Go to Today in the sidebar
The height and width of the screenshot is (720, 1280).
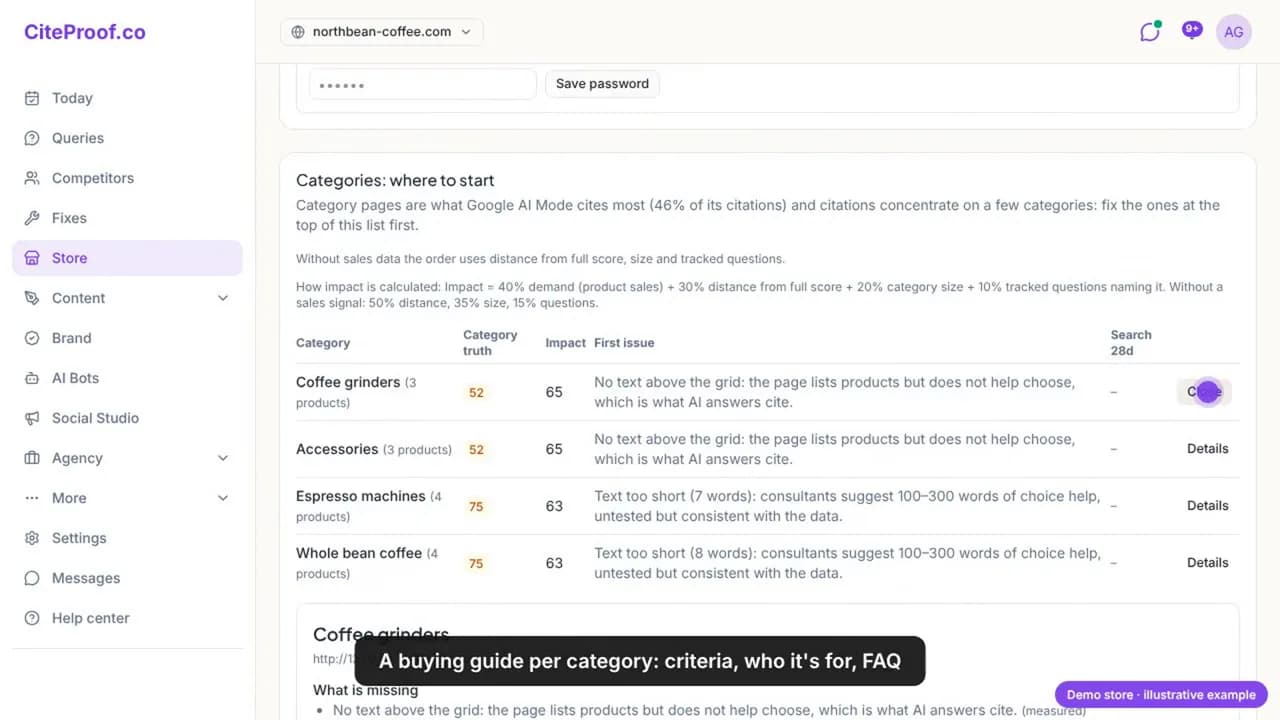(x=127, y=98)
